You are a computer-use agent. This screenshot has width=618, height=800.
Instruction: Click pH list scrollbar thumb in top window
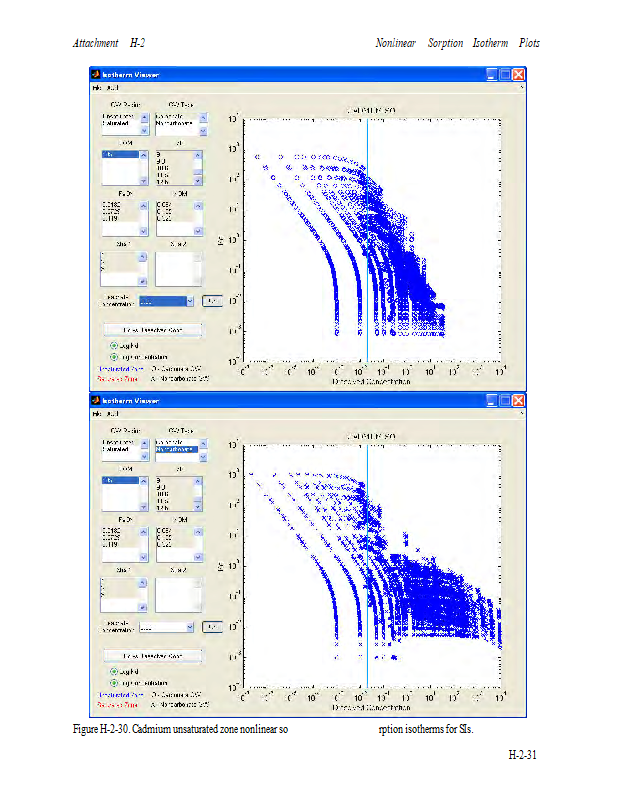pyautogui.click(x=198, y=164)
